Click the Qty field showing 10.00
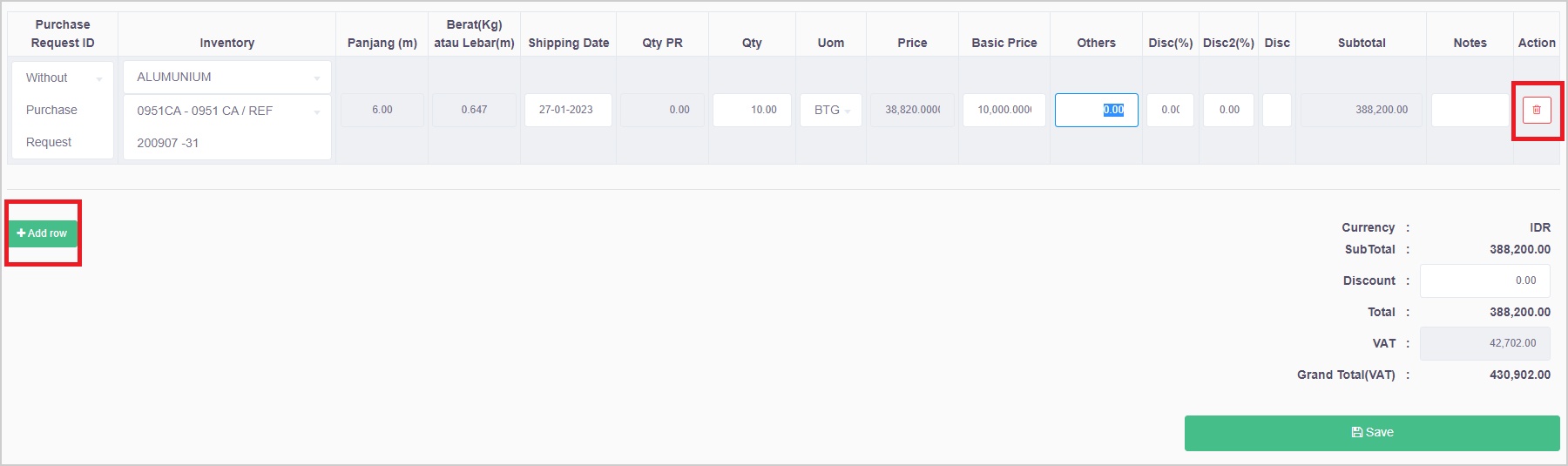Viewport: 1568px width, 466px height. pos(751,111)
